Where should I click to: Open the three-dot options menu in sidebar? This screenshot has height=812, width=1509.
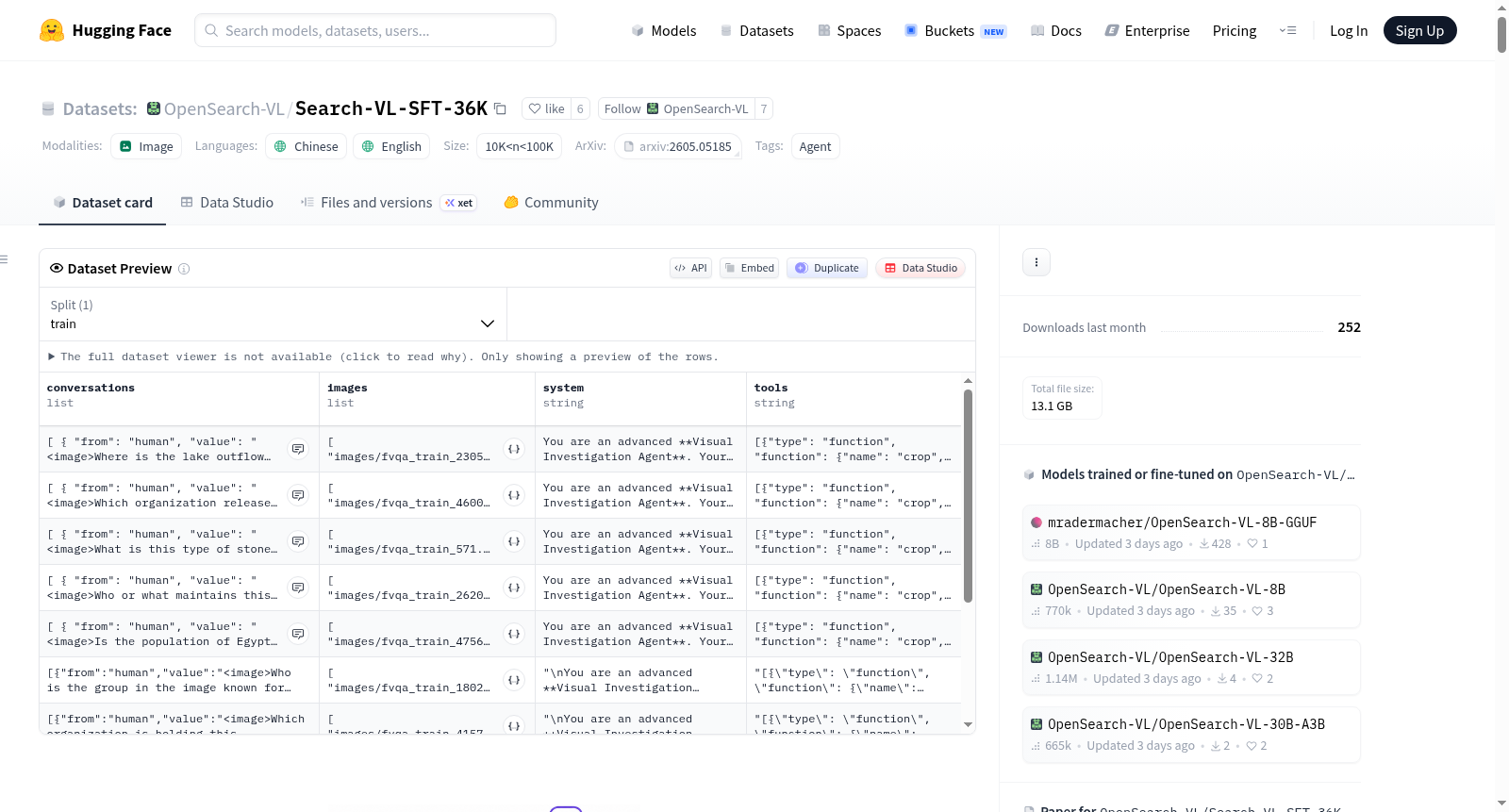pos(1036,262)
